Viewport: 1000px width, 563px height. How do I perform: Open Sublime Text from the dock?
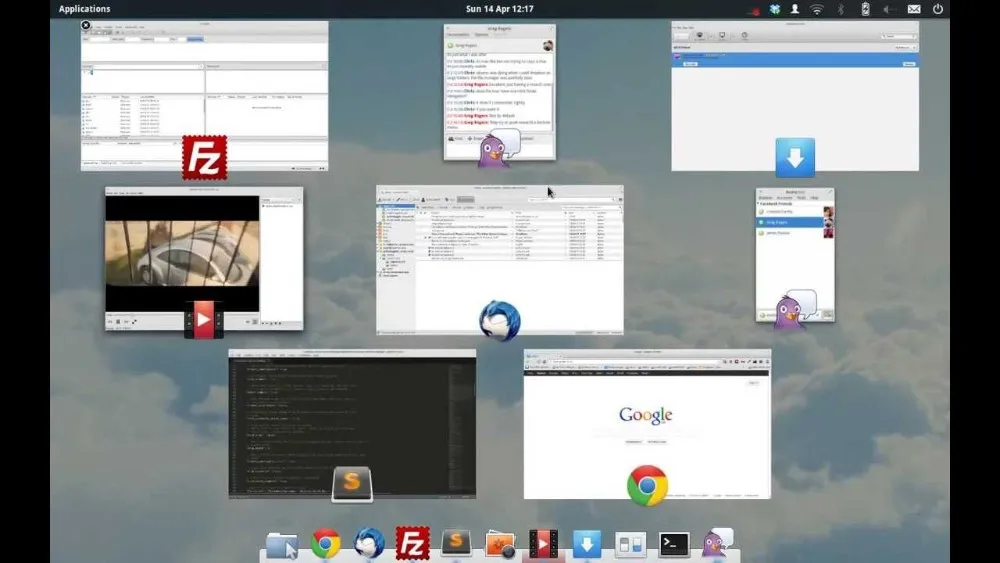click(x=457, y=543)
